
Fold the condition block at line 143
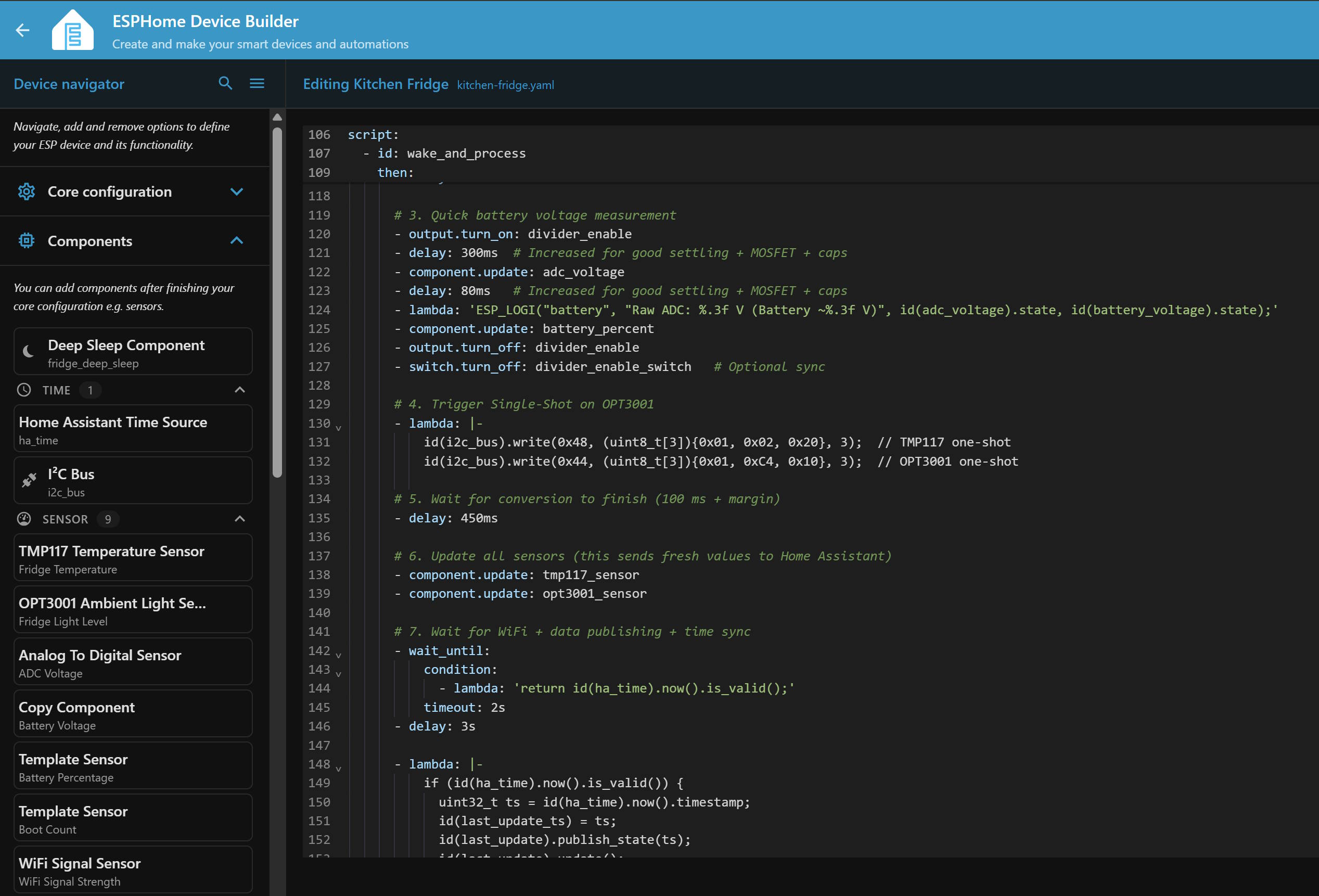pyautogui.click(x=338, y=674)
